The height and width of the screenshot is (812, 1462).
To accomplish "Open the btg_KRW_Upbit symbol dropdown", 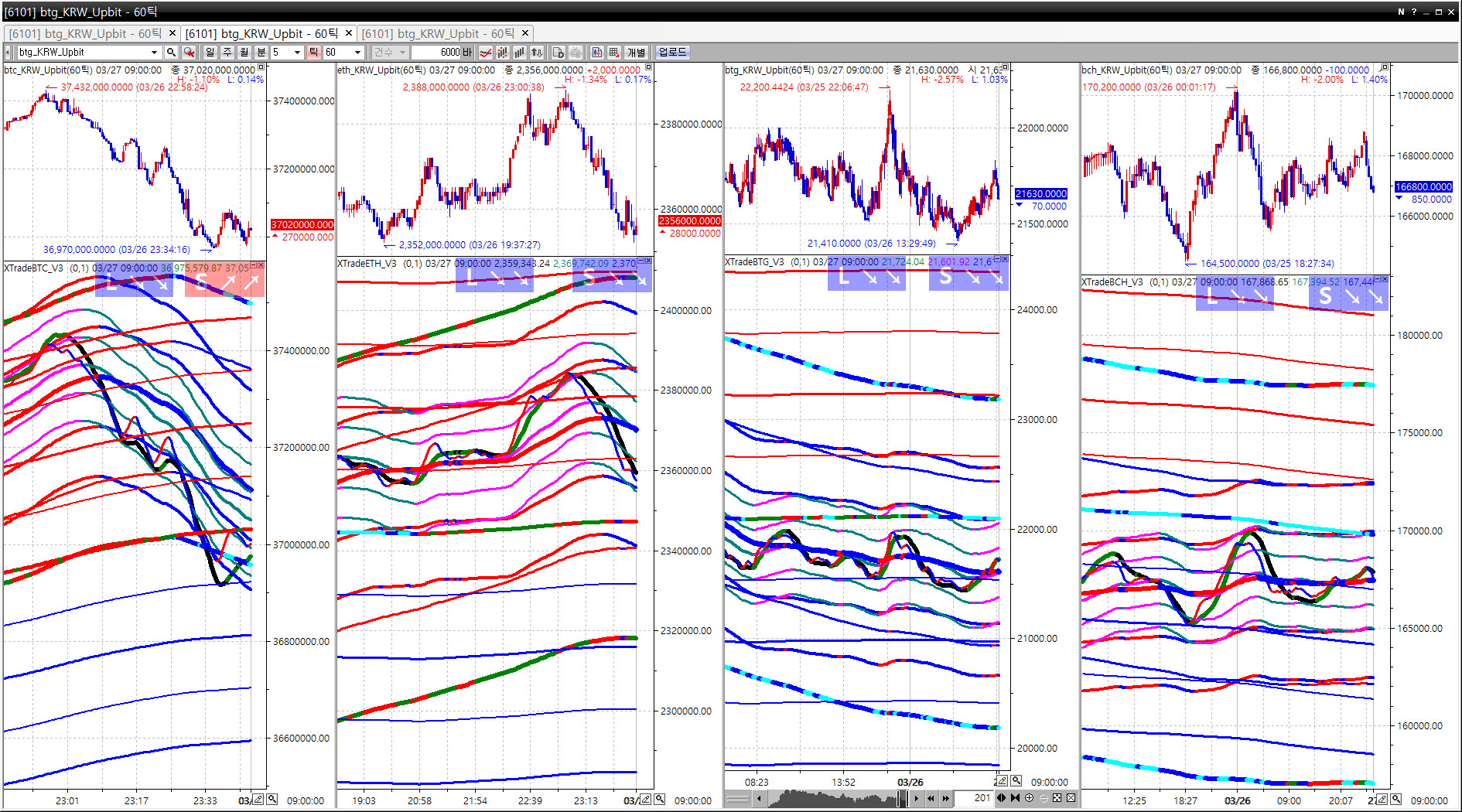I will [154, 53].
